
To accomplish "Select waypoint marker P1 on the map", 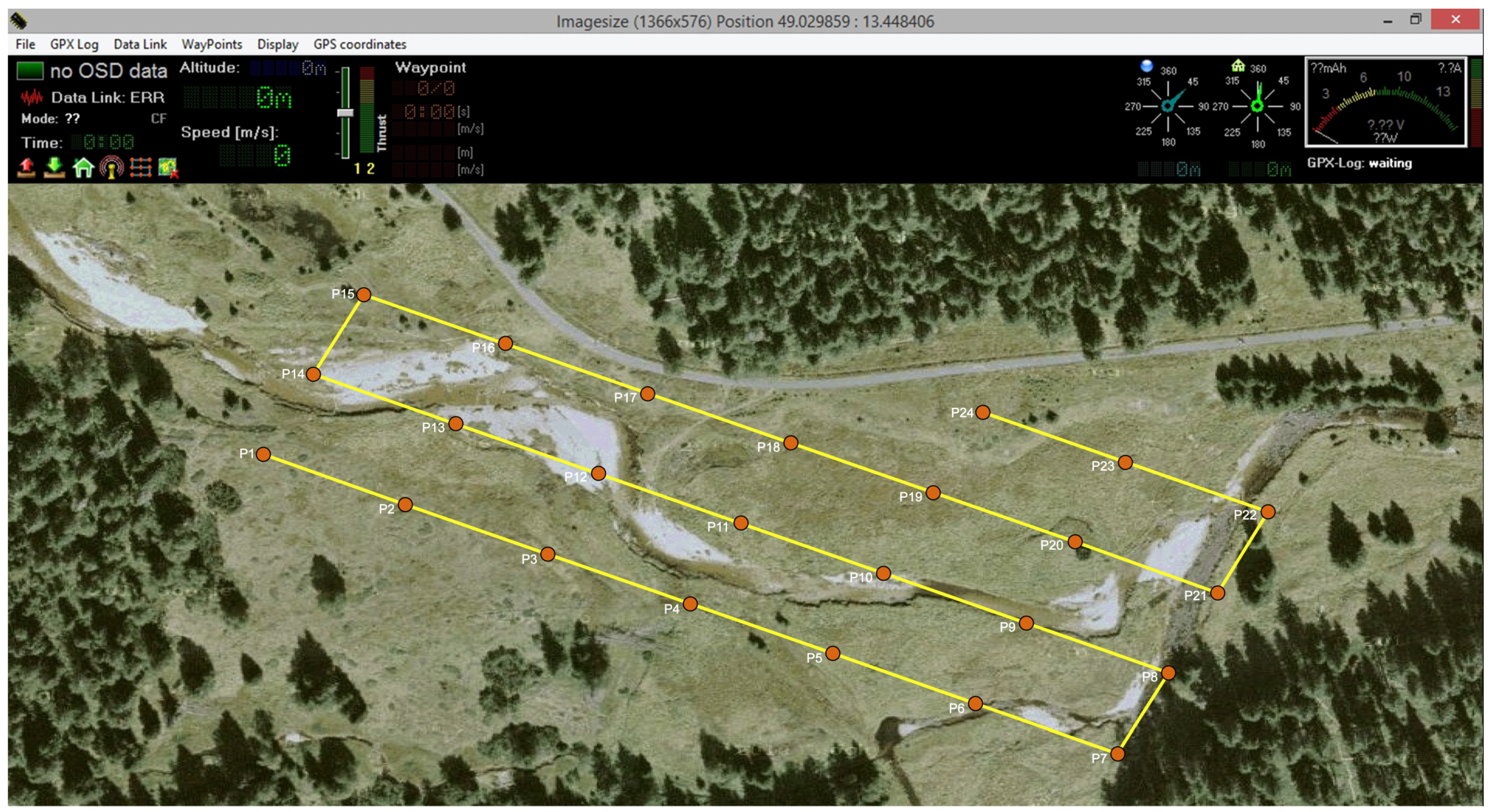I will coord(264,456).
